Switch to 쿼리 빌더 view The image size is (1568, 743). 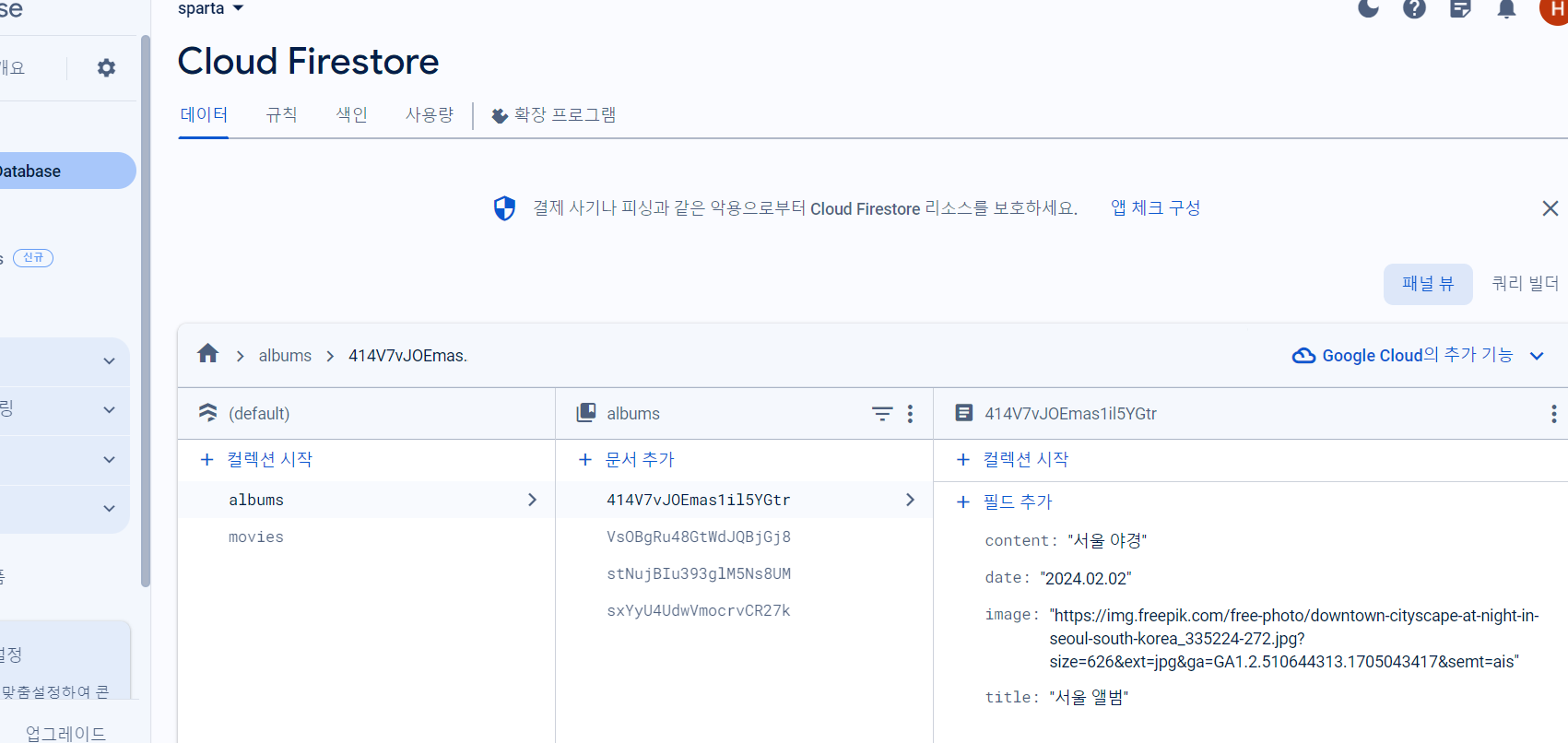pyautogui.click(x=1525, y=284)
